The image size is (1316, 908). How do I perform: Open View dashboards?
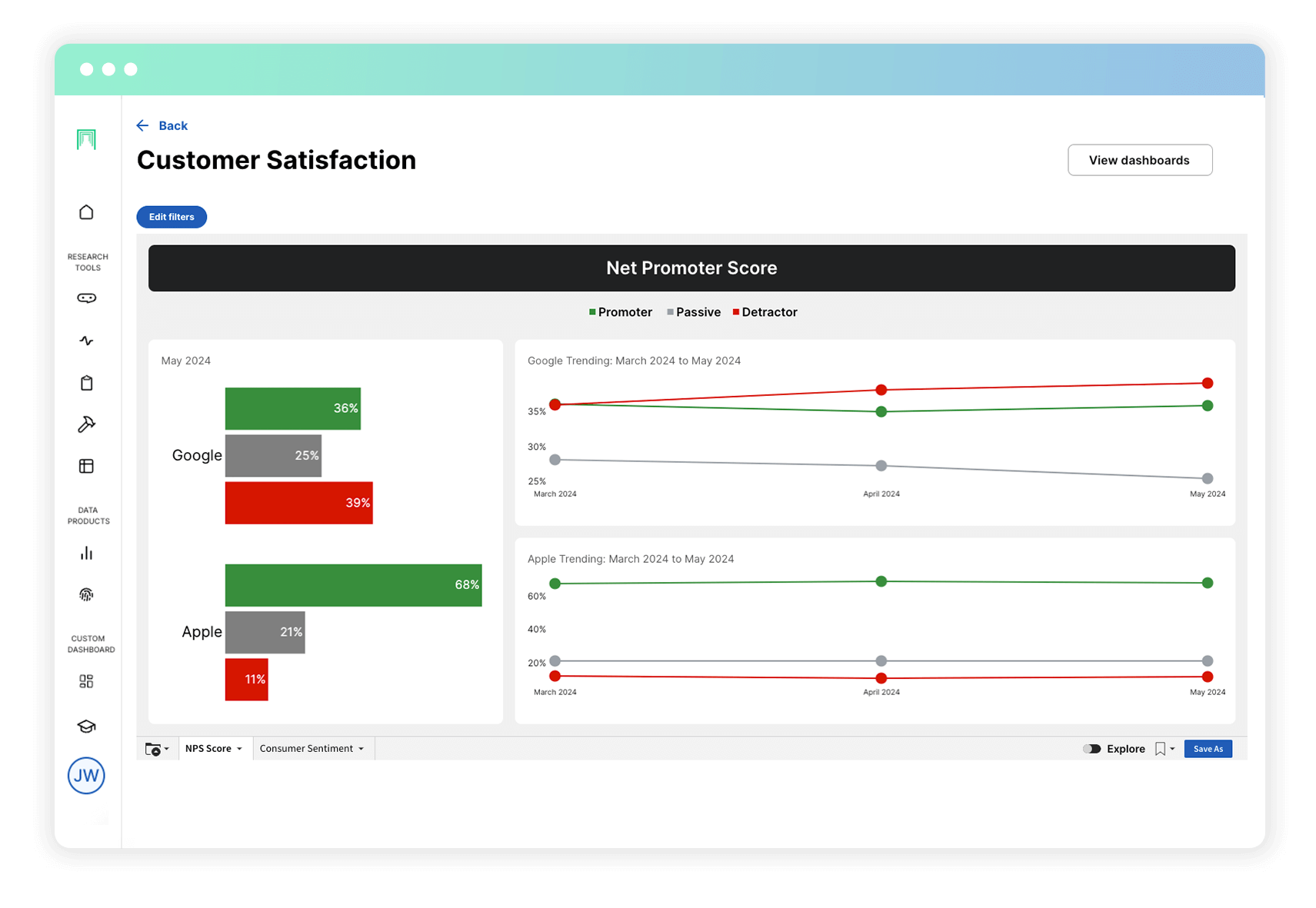coord(1140,160)
